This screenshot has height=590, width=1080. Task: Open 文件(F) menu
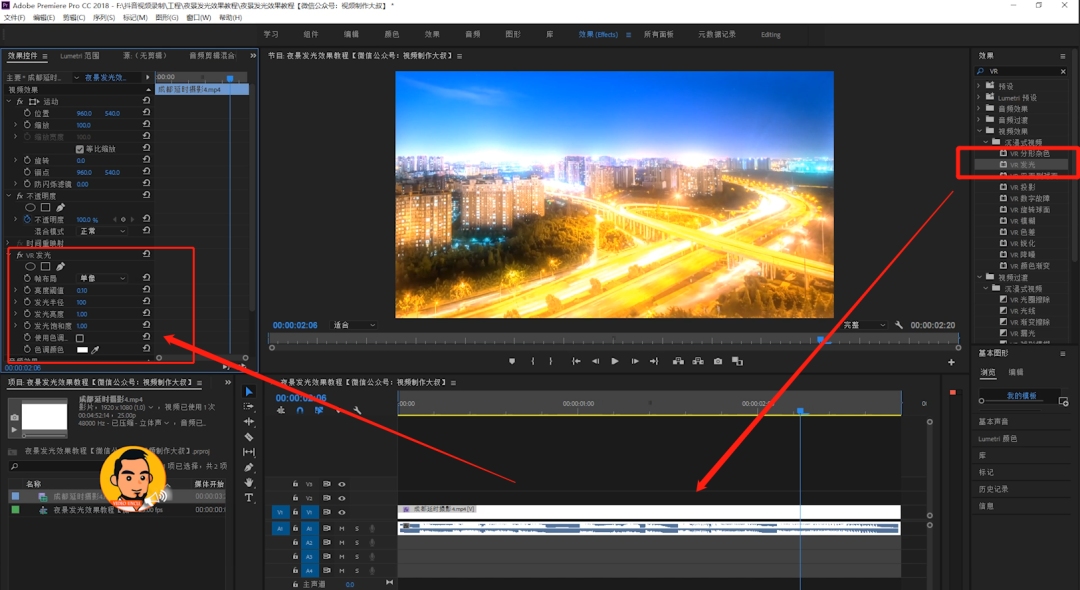(x=14, y=17)
